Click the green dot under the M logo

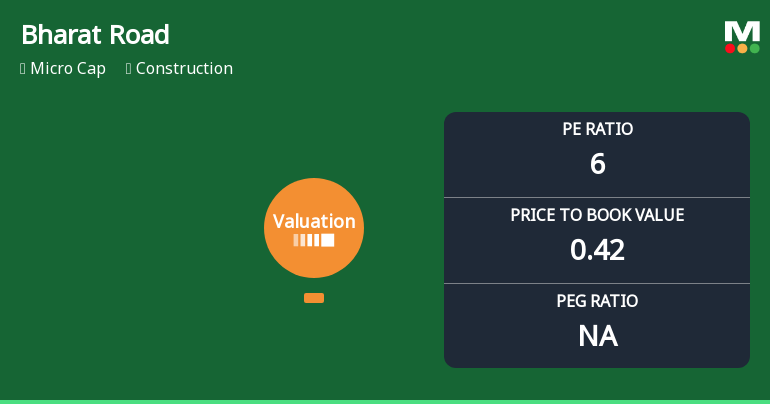coord(754,48)
